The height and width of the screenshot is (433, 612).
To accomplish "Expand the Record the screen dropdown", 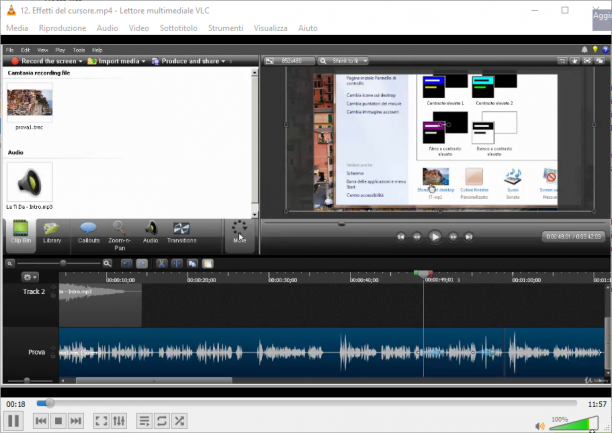I will (x=47, y=61).
